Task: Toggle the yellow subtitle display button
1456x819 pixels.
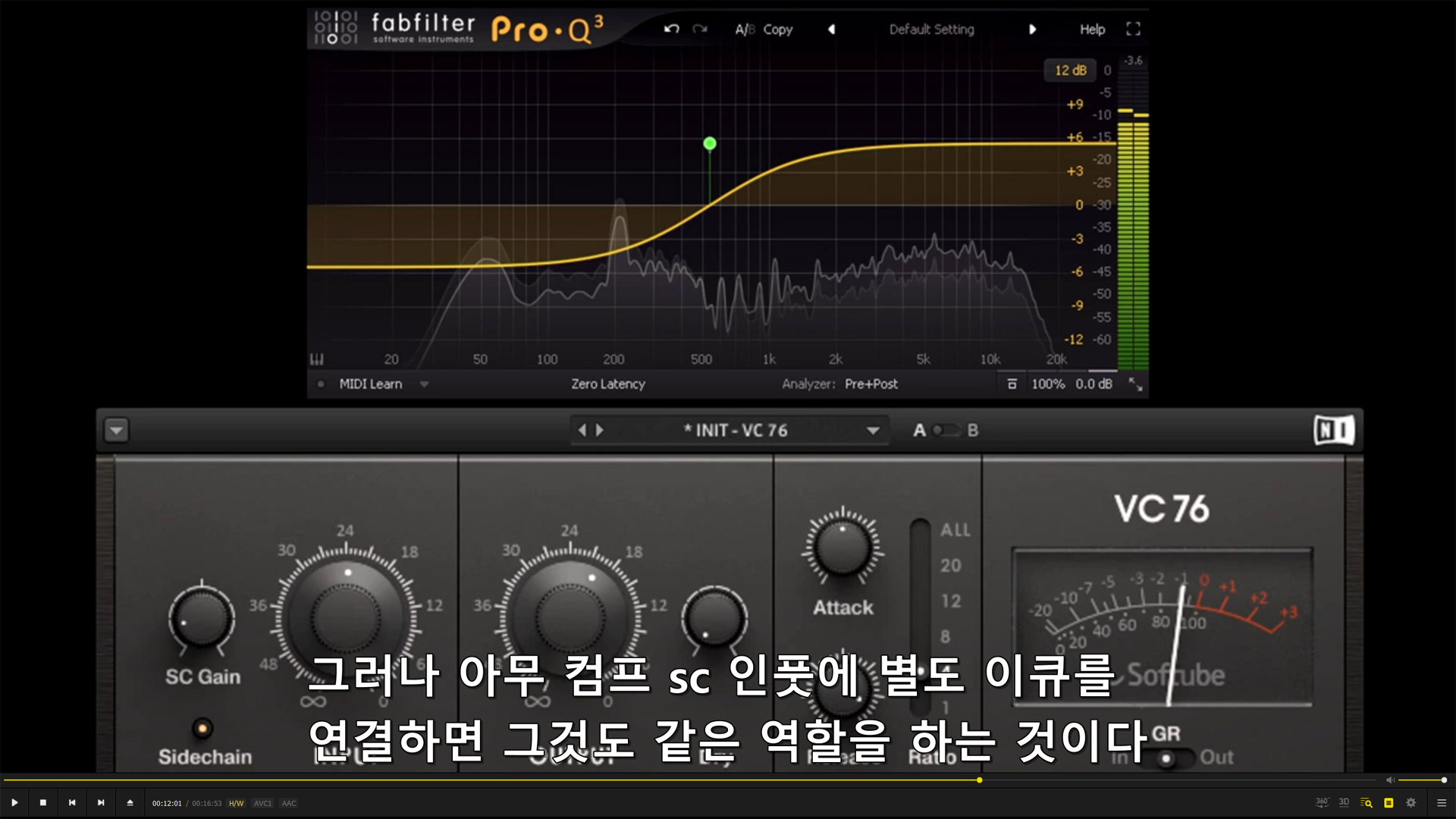Action: (x=1389, y=802)
